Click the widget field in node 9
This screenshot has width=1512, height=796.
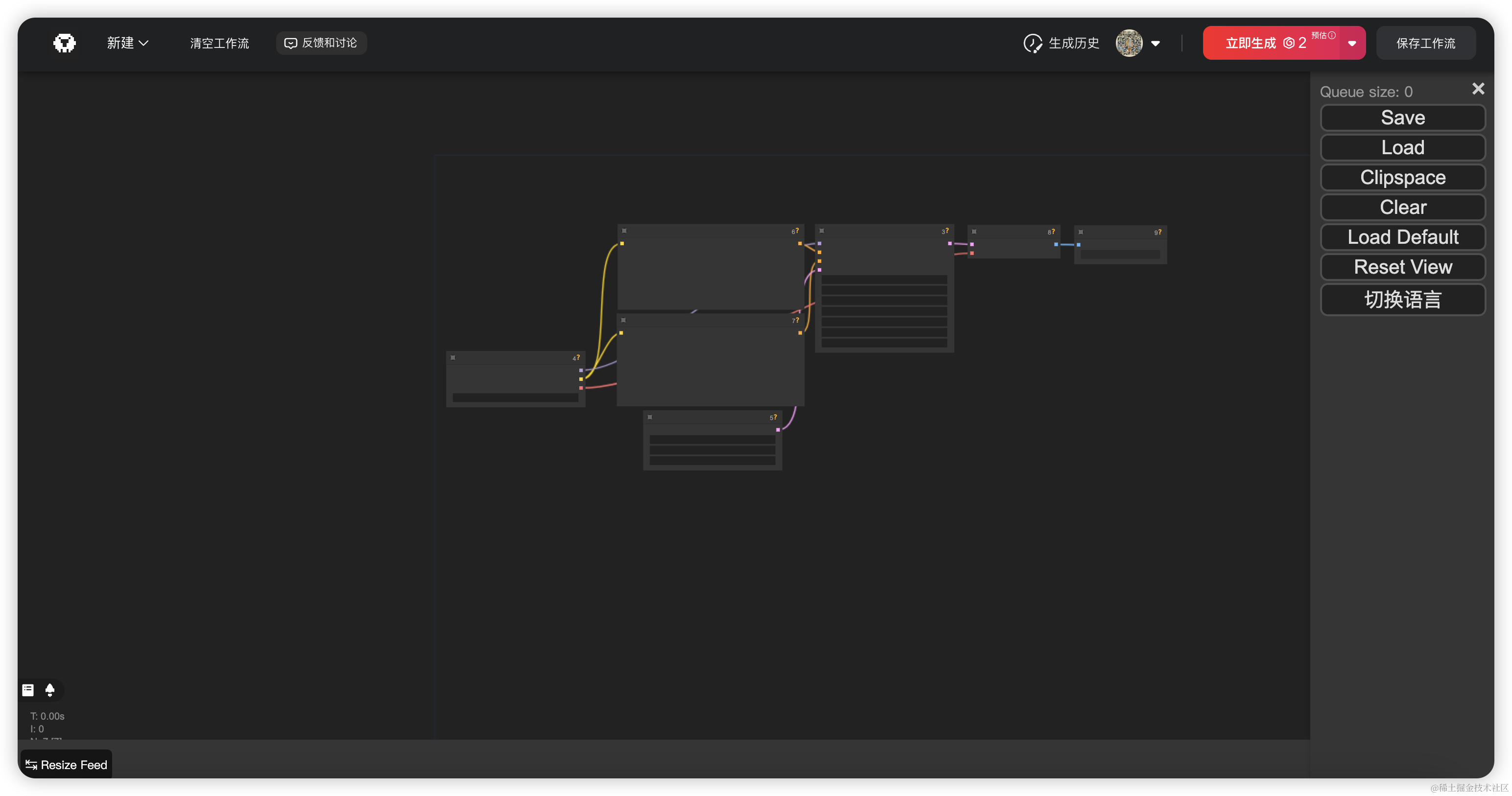(x=1120, y=254)
